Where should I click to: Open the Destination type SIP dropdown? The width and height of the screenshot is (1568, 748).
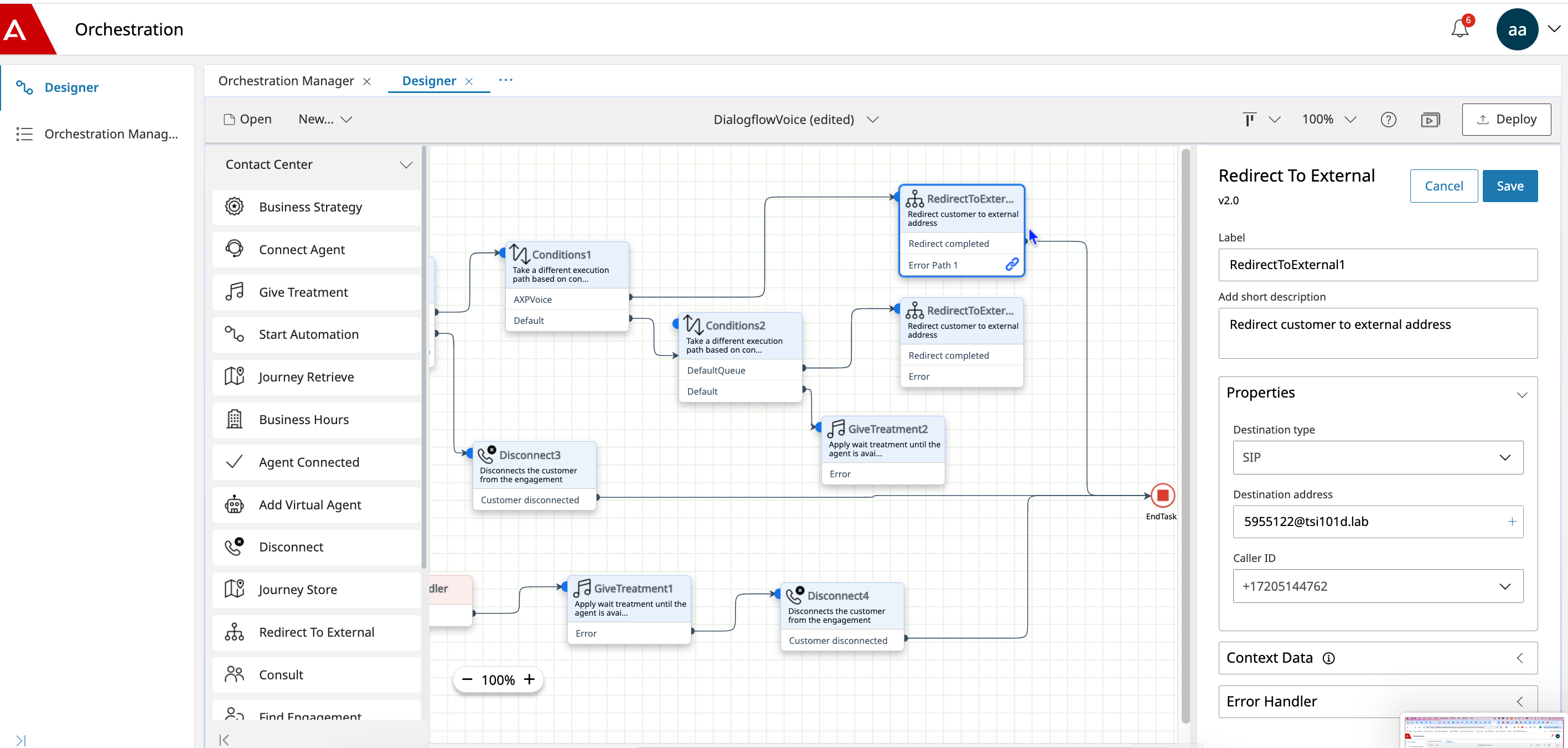coord(1378,457)
